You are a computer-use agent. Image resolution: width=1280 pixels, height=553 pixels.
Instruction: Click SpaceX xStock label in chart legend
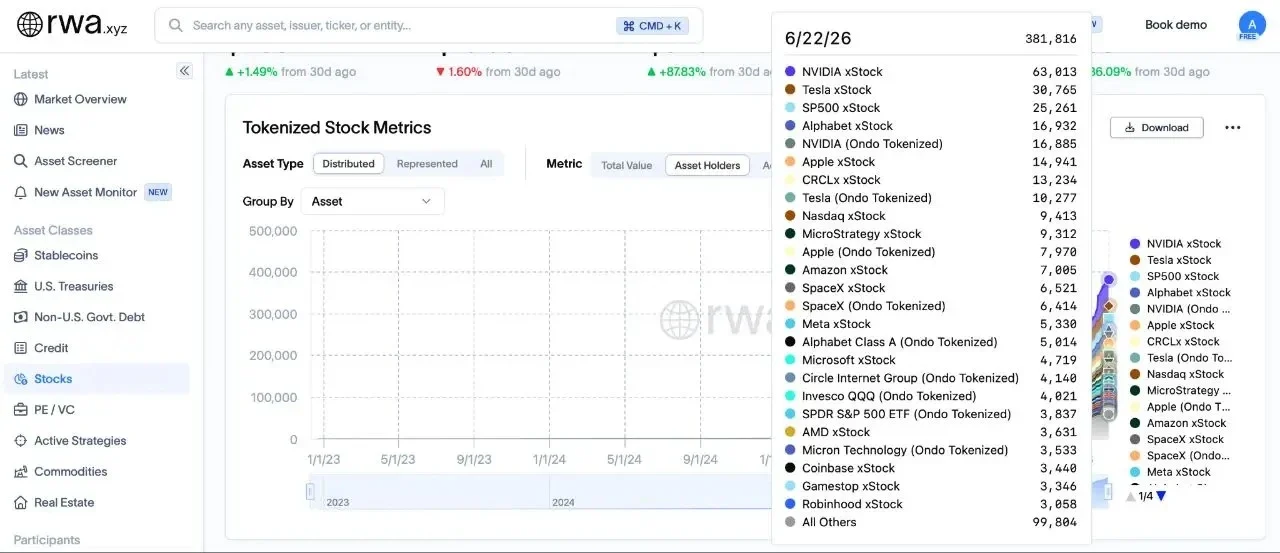1185,439
